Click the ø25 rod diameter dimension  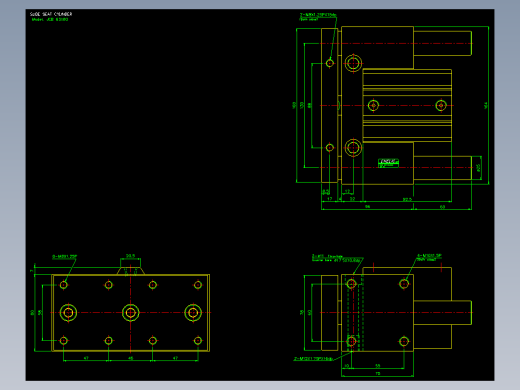(478, 168)
